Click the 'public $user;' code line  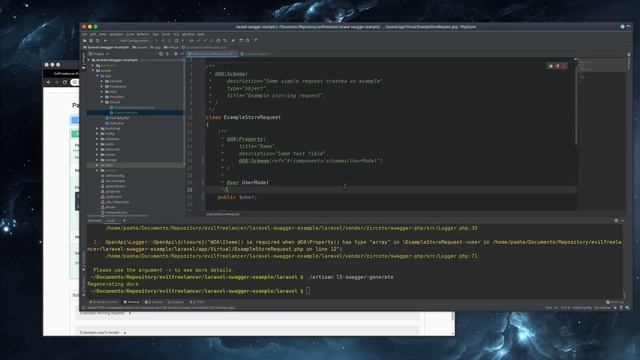pyautogui.click(x=237, y=197)
